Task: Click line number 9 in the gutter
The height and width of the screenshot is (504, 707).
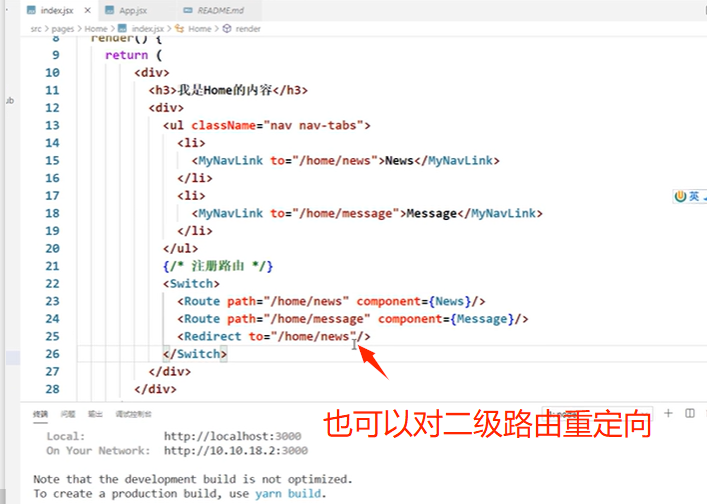Action: pyautogui.click(x=55, y=55)
